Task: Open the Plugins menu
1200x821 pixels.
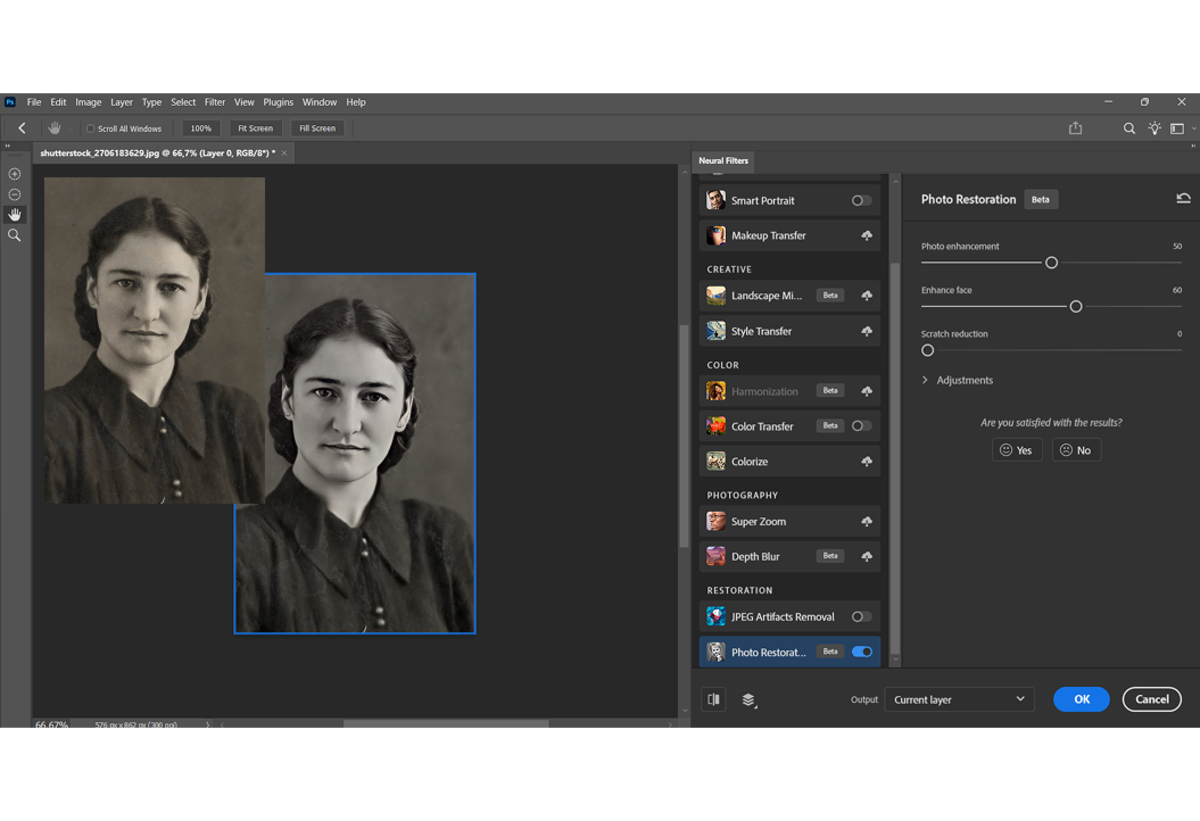Action: click(278, 102)
